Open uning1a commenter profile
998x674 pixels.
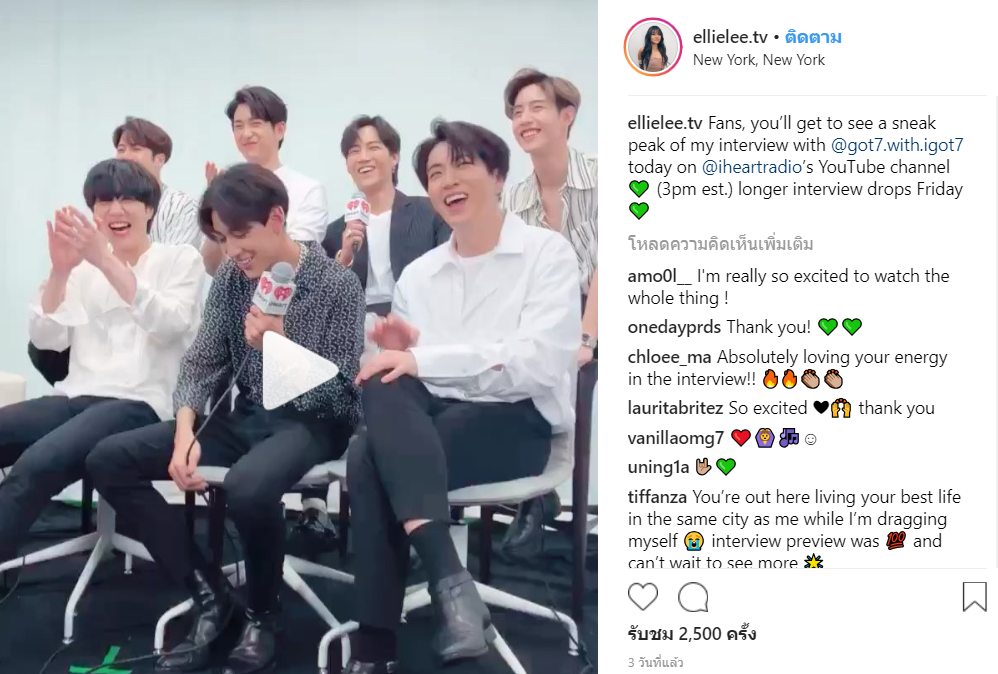658,467
